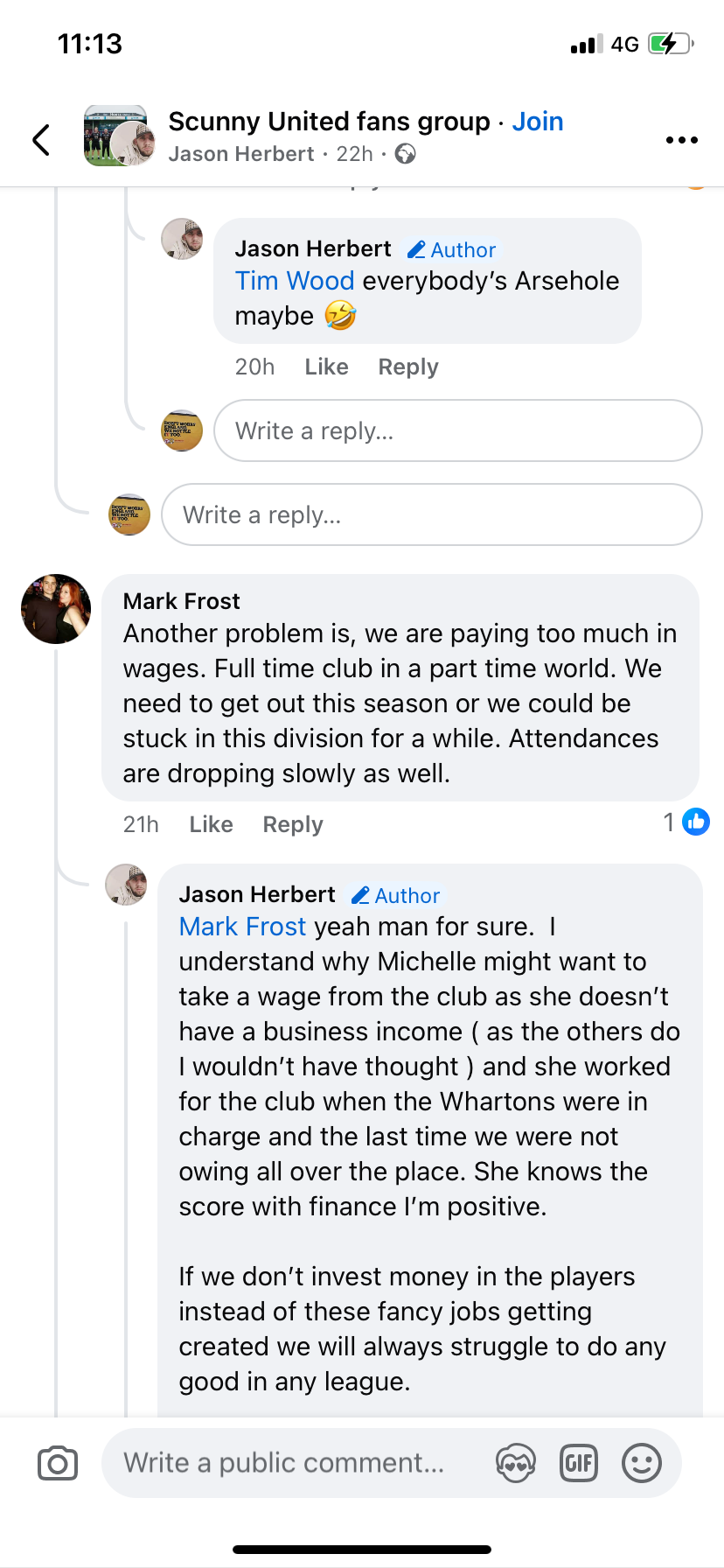
Task: Open the Tim Wood mention link
Action: point(295,281)
